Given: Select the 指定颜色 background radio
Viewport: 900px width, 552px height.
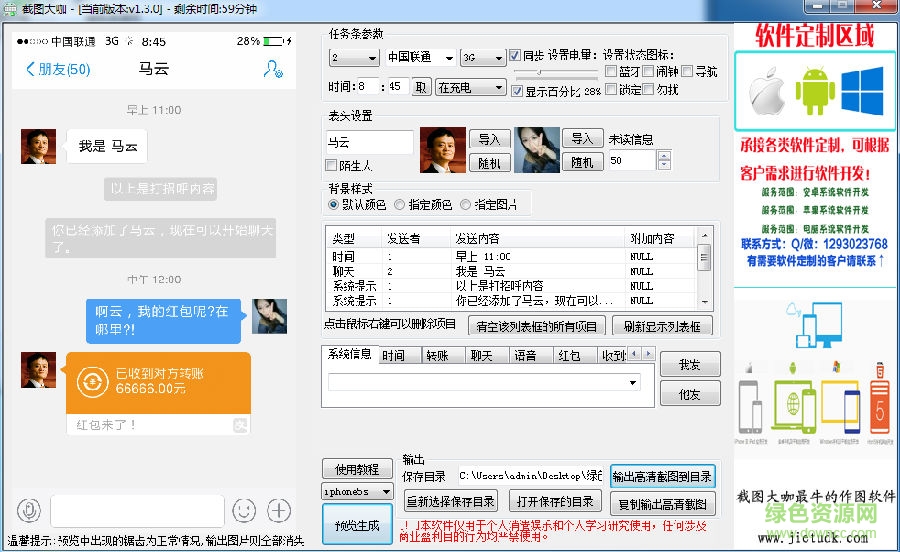Looking at the screenshot, I should [399, 204].
